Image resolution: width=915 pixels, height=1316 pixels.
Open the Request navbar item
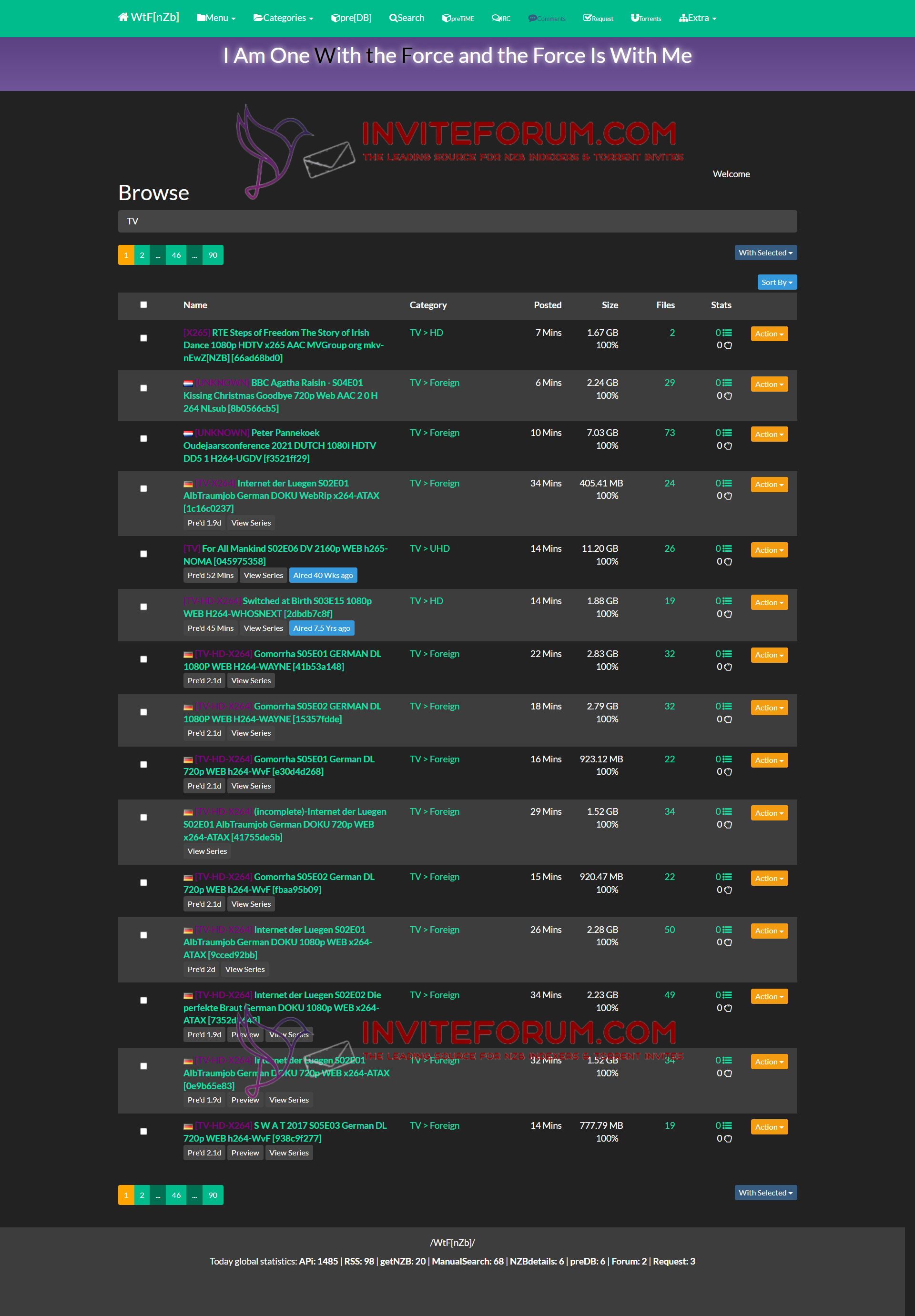(x=598, y=18)
